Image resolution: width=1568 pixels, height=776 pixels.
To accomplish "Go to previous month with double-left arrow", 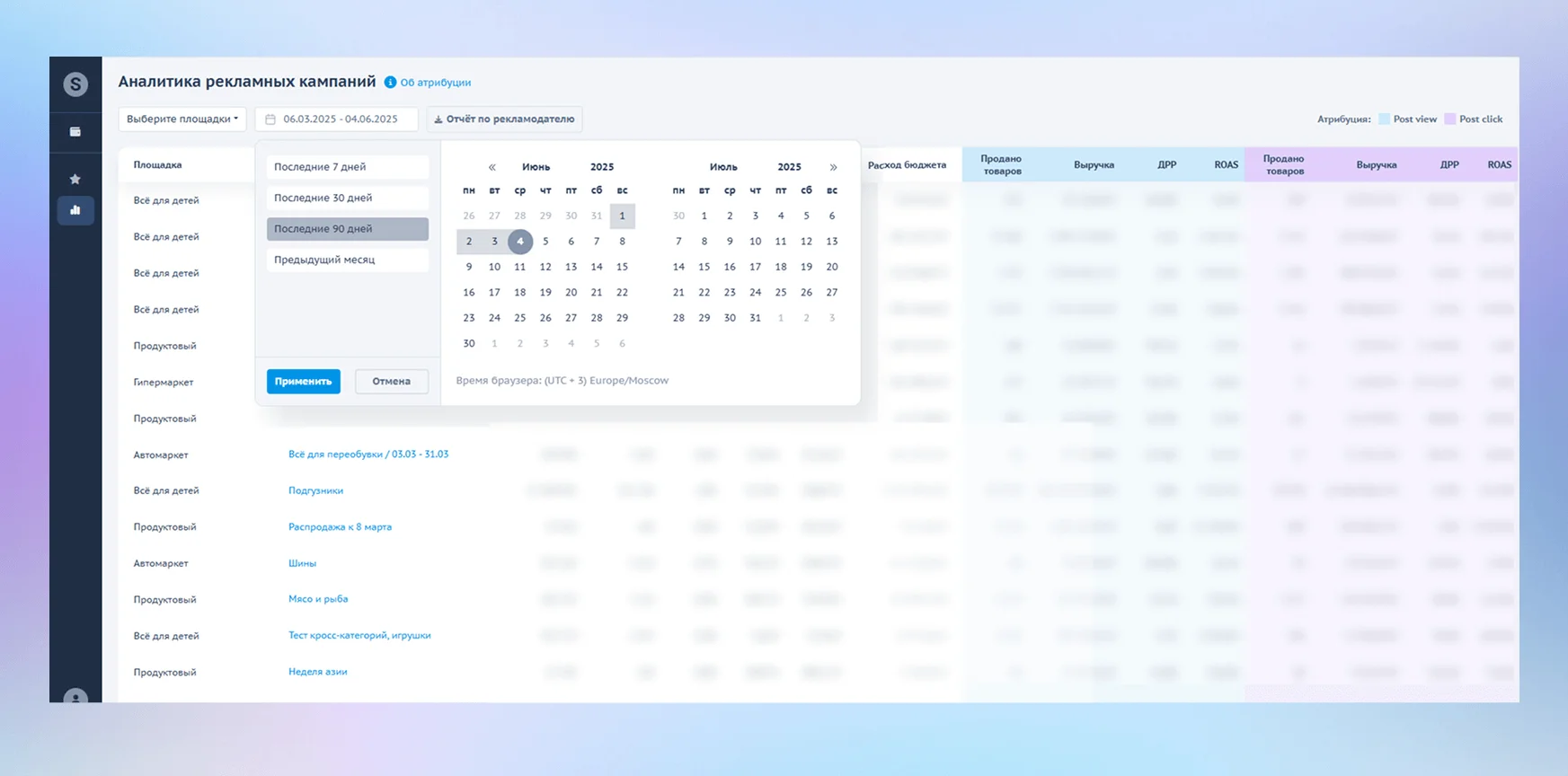I will [x=492, y=167].
